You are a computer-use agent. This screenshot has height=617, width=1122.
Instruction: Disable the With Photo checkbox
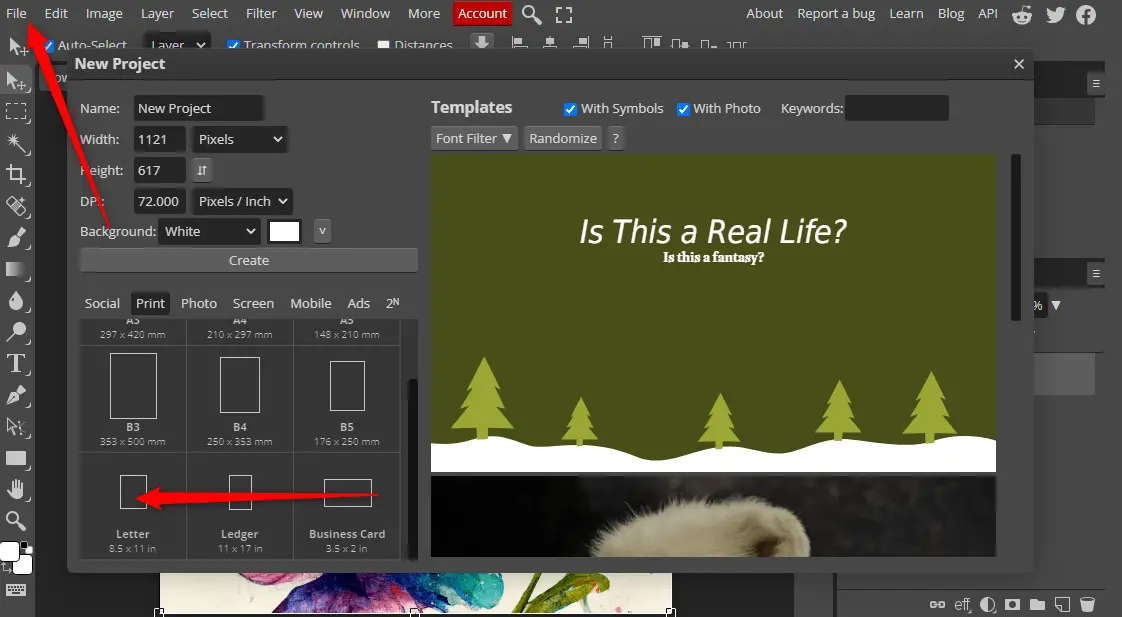tap(683, 109)
